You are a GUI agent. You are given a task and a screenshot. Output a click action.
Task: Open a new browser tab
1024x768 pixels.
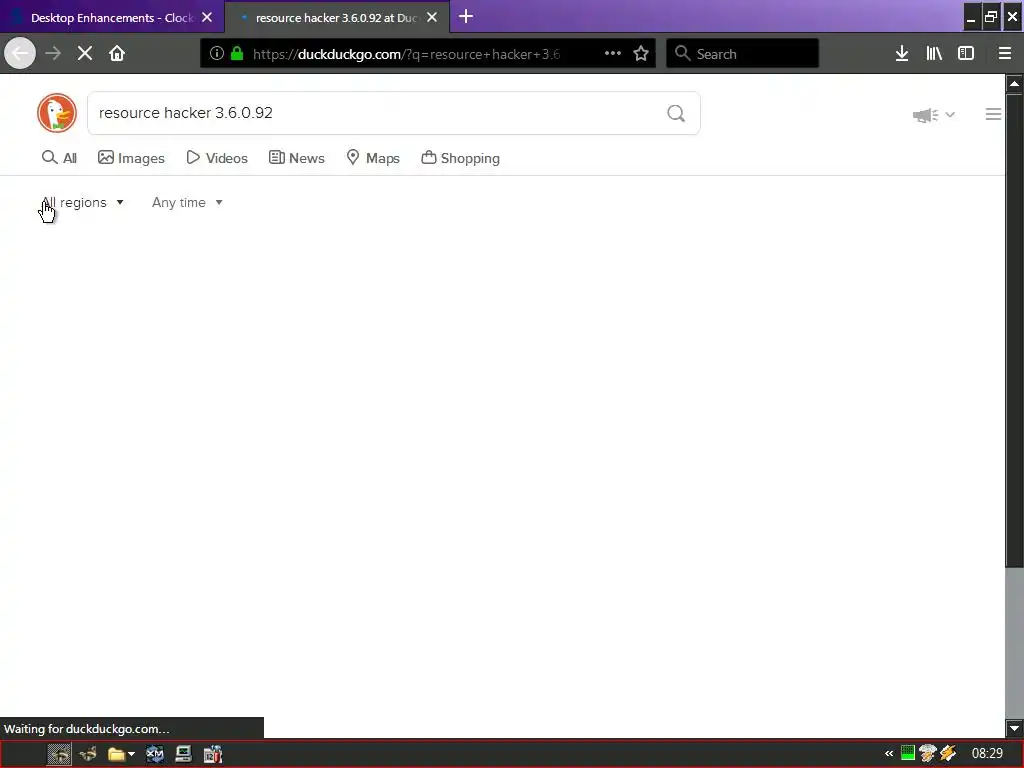coord(466,17)
